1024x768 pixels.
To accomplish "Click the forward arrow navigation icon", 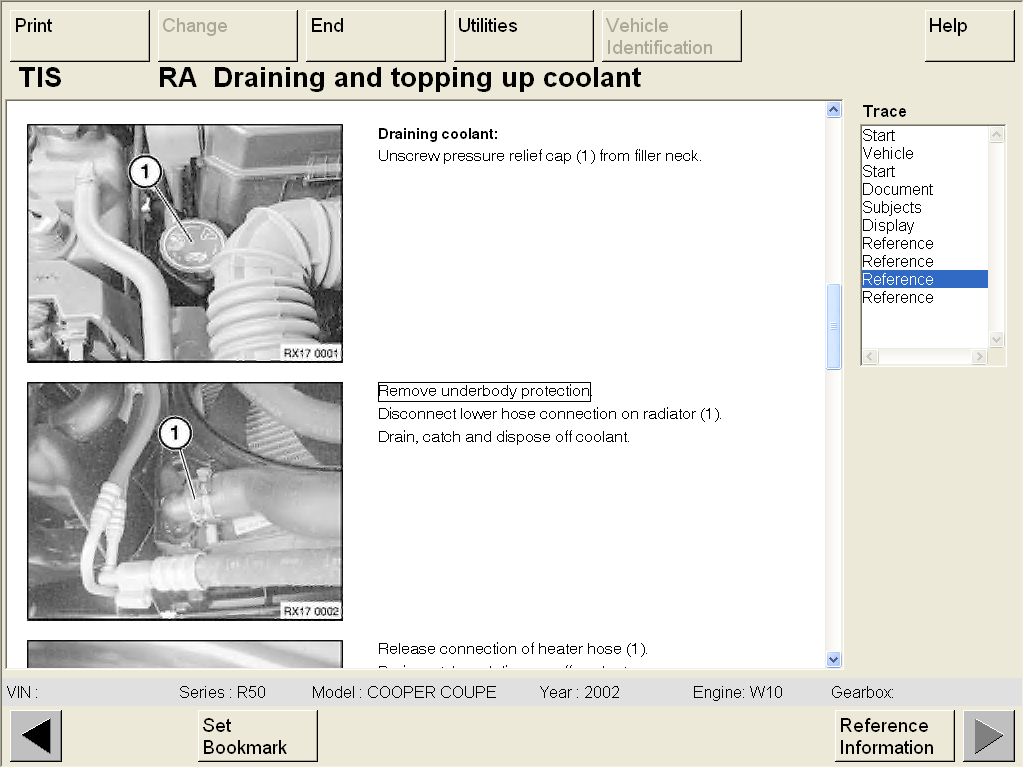I will 989,736.
